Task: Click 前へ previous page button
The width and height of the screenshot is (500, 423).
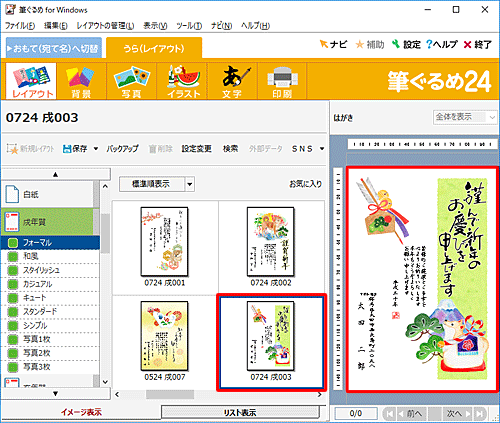Action: click(411, 414)
